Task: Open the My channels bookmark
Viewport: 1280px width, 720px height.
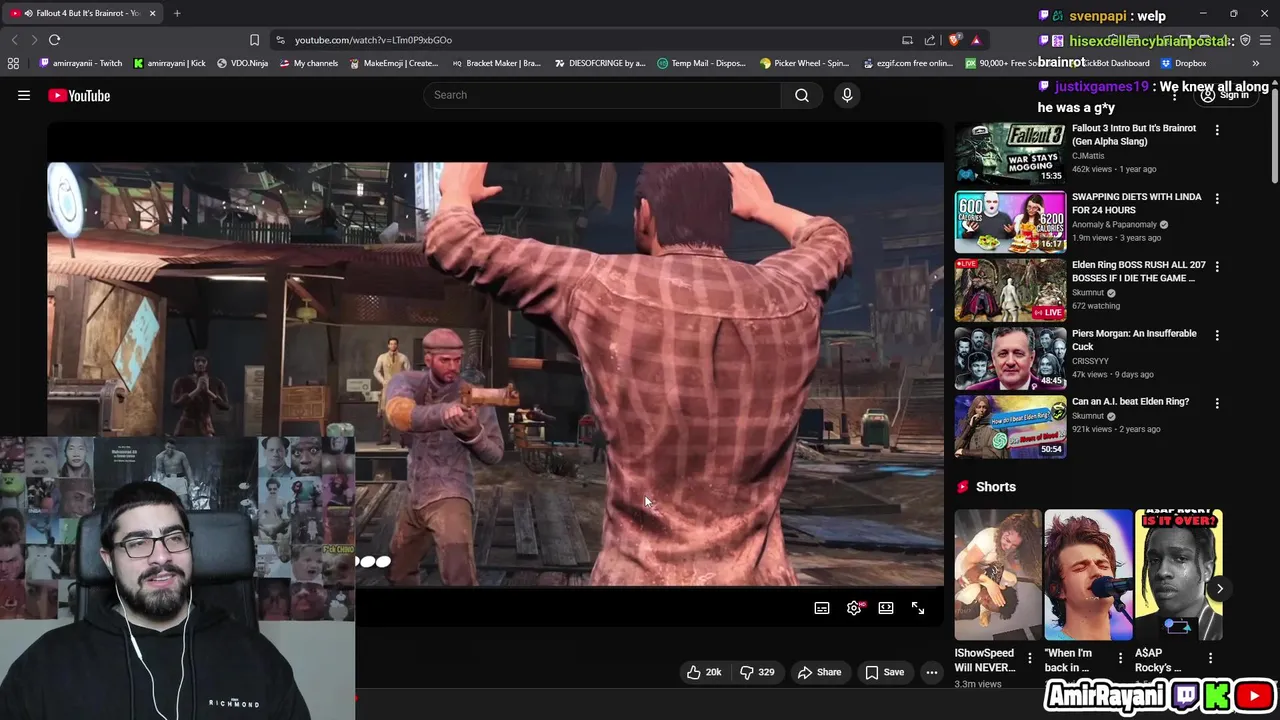Action: coord(309,63)
